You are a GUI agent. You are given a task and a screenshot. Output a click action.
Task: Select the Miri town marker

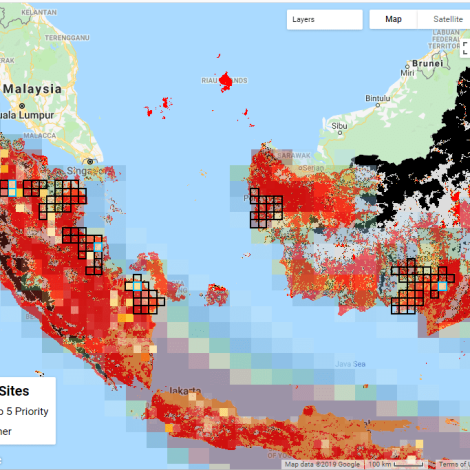pyautogui.click(x=407, y=66)
